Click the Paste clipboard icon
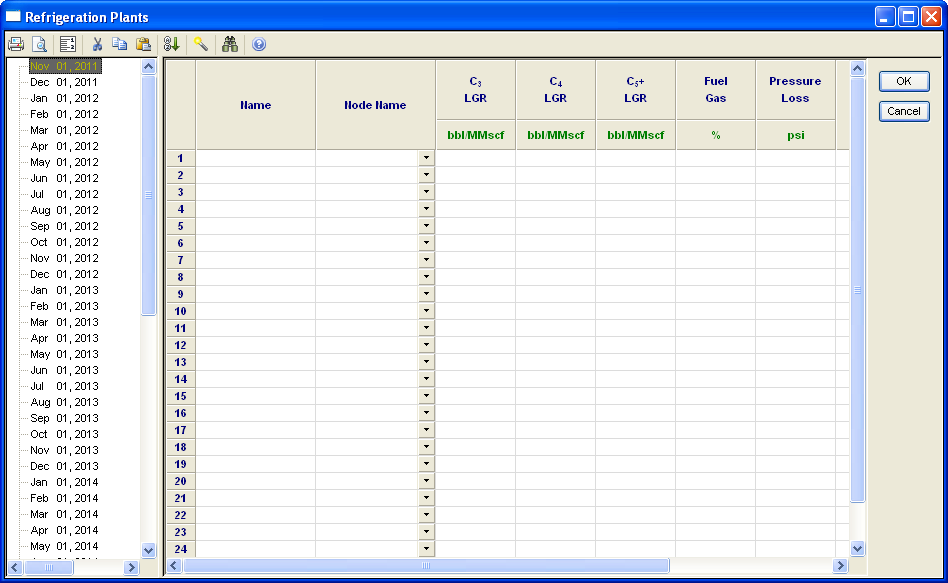The image size is (948, 583). pyautogui.click(x=143, y=44)
